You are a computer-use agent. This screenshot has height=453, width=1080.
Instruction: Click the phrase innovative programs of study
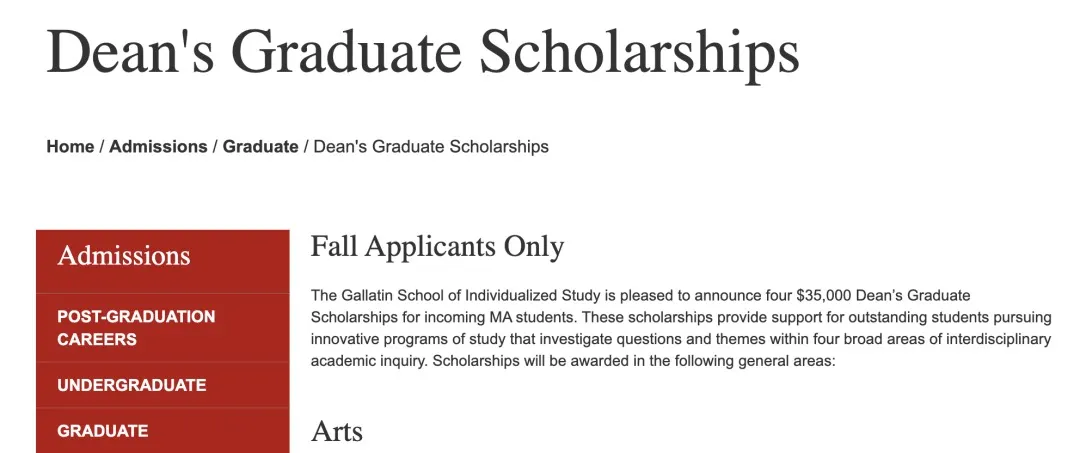point(402,339)
